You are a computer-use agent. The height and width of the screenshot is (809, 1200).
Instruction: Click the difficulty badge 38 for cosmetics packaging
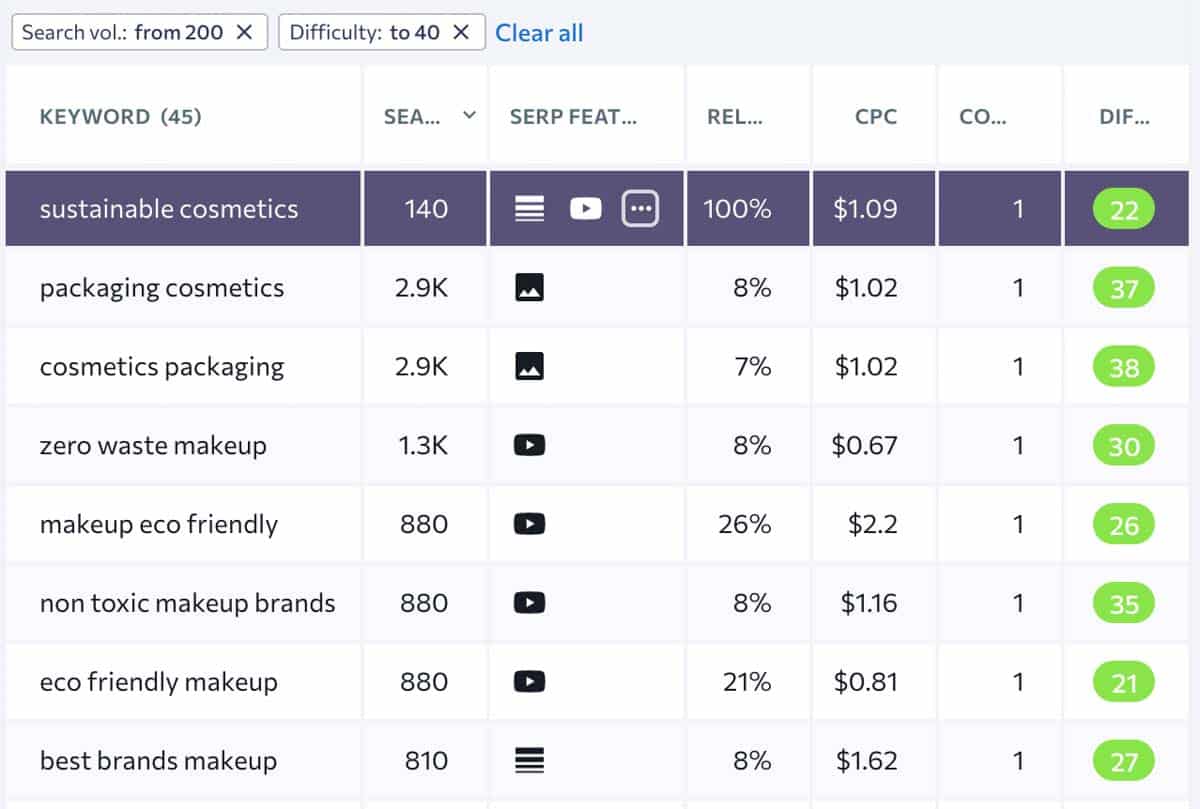(x=1124, y=368)
